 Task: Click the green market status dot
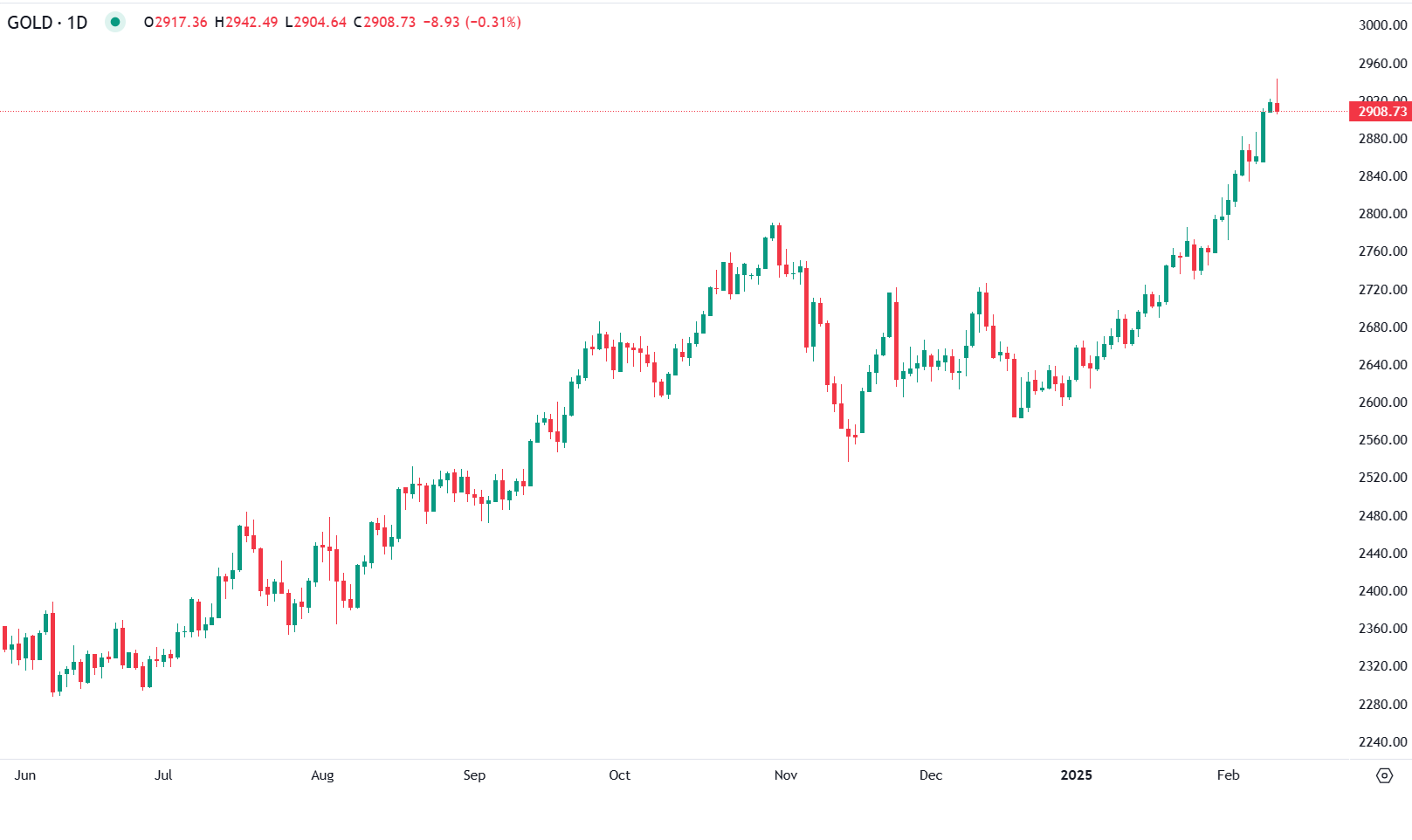coord(115,22)
